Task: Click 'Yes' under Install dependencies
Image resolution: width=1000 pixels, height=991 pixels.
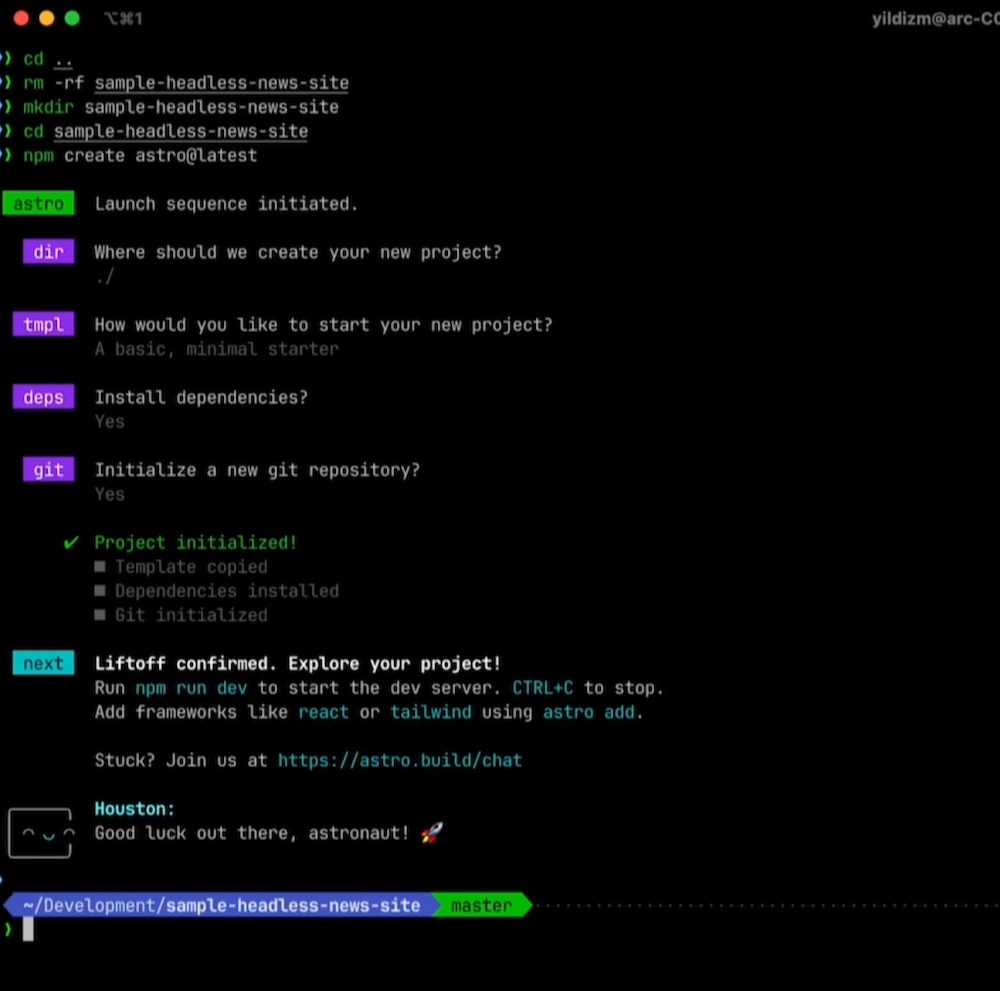Action: click(x=110, y=422)
